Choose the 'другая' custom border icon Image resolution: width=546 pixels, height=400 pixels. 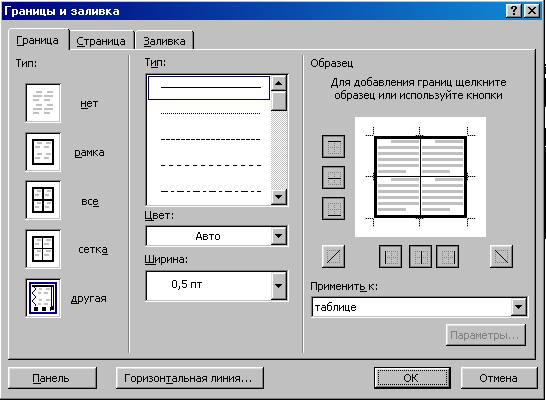coord(43,298)
